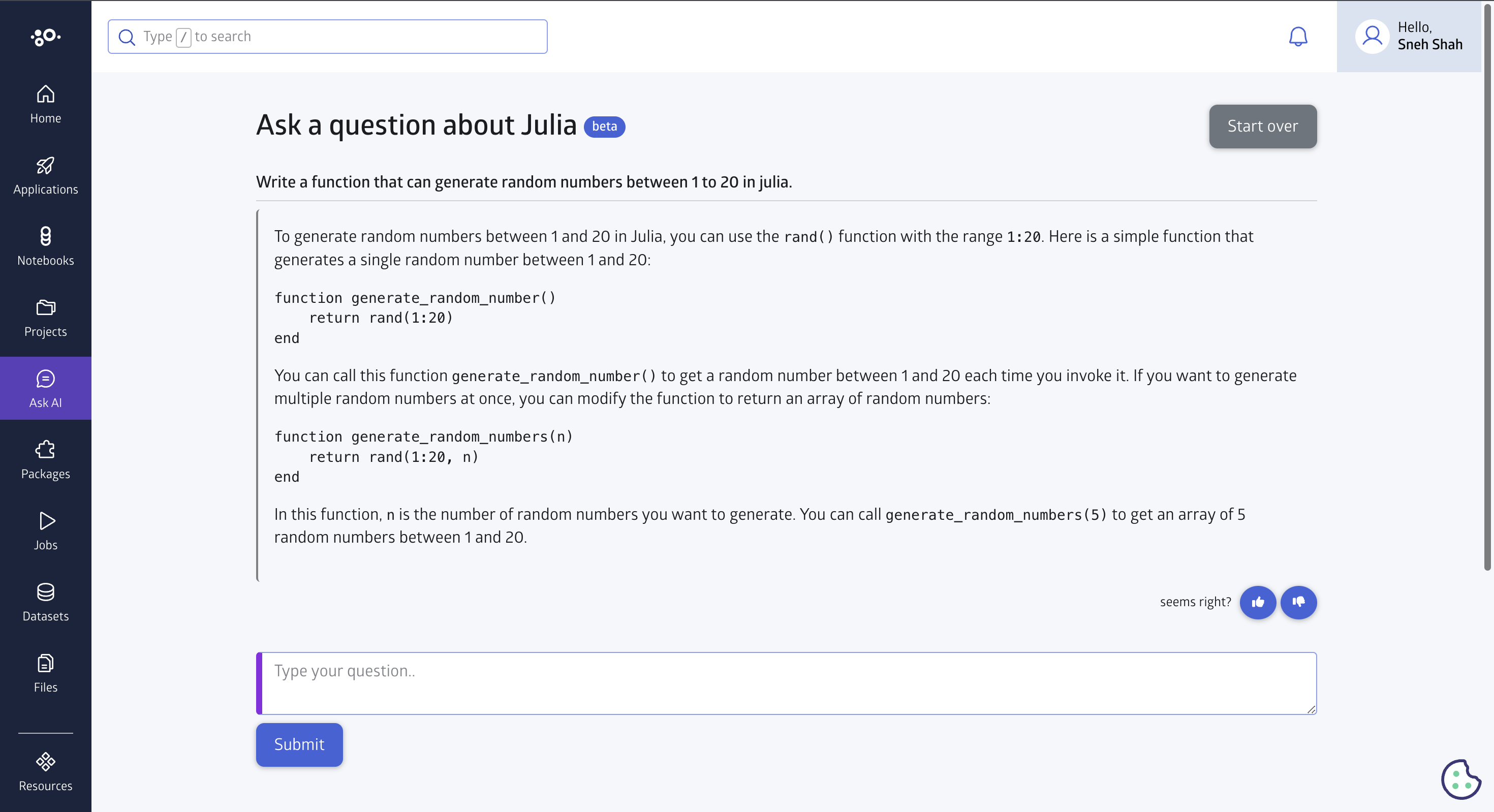This screenshot has width=1494, height=812.
Task: Open cookie preferences icon
Action: [x=1461, y=779]
